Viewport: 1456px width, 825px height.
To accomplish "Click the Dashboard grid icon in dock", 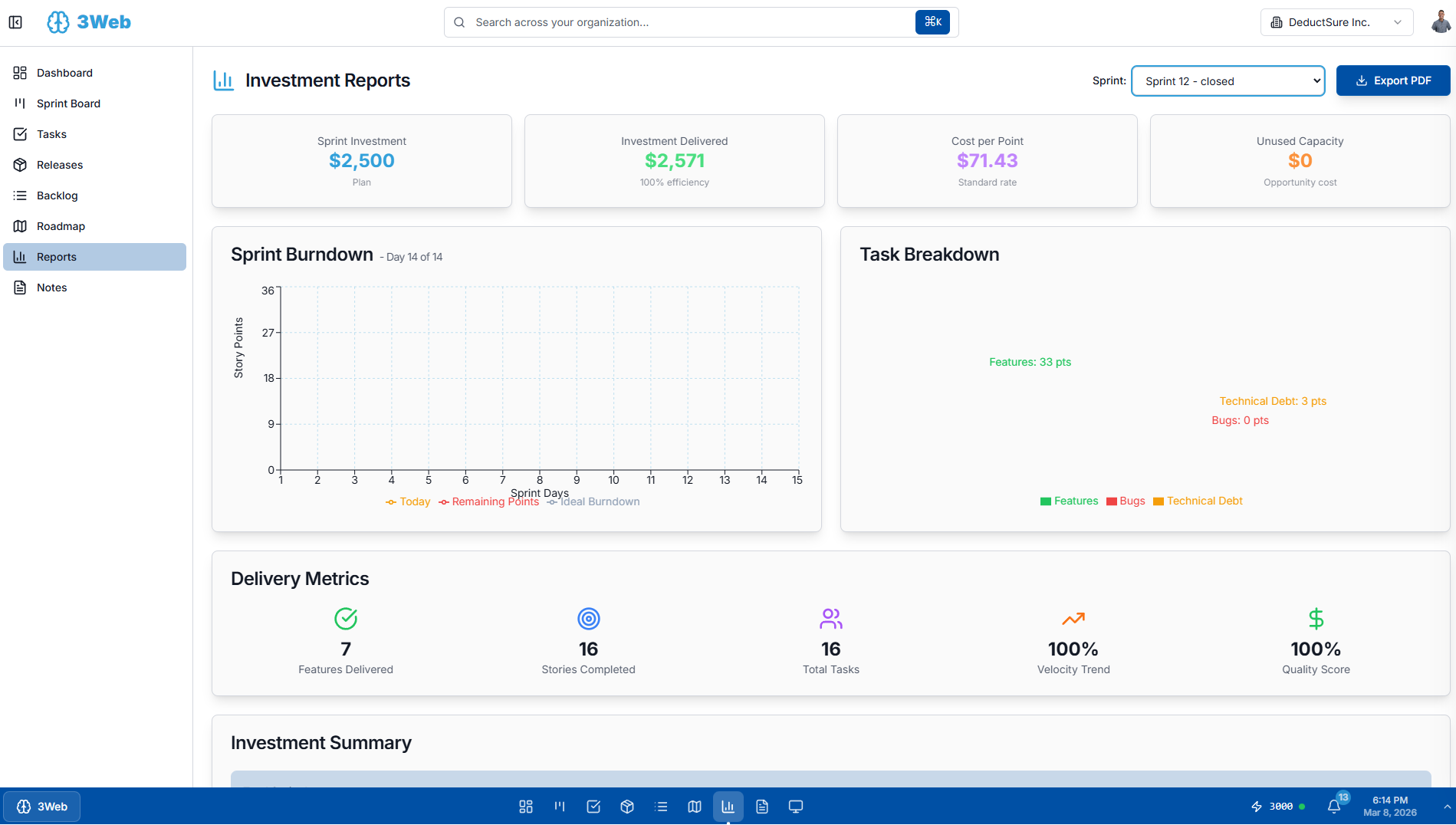I will [526, 807].
